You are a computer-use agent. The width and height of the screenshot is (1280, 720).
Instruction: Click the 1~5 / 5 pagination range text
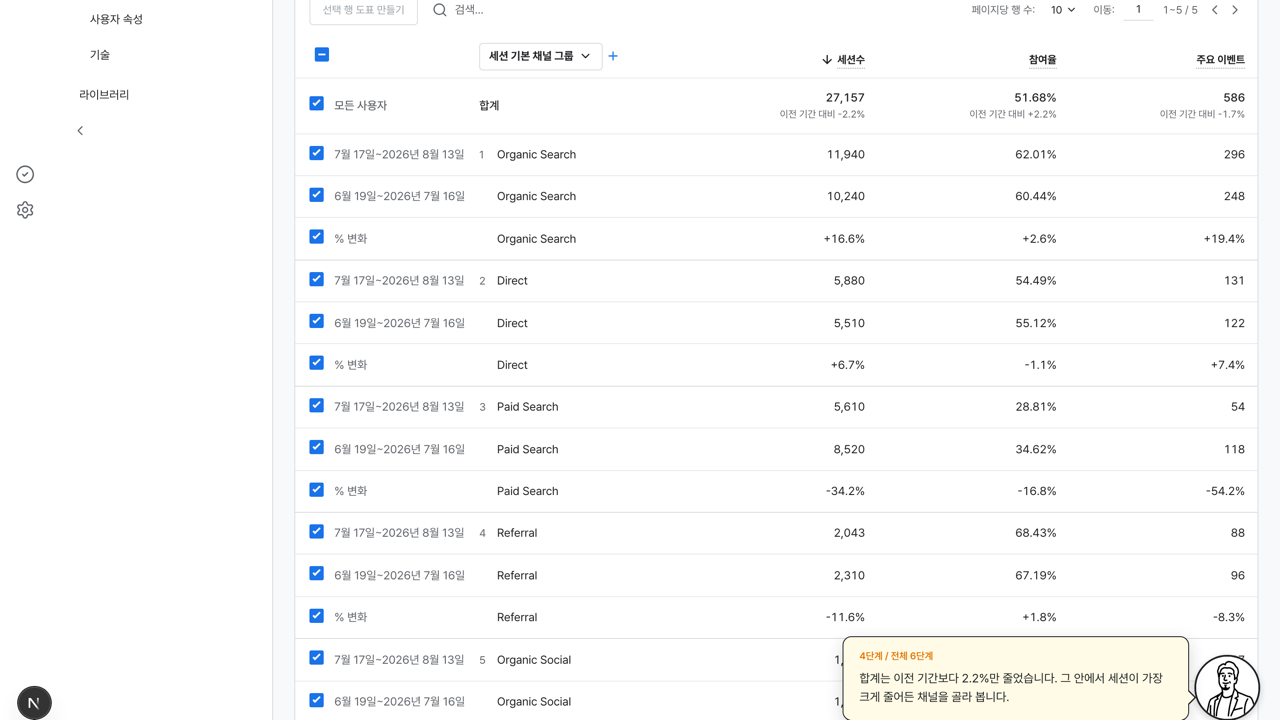pos(1180,10)
